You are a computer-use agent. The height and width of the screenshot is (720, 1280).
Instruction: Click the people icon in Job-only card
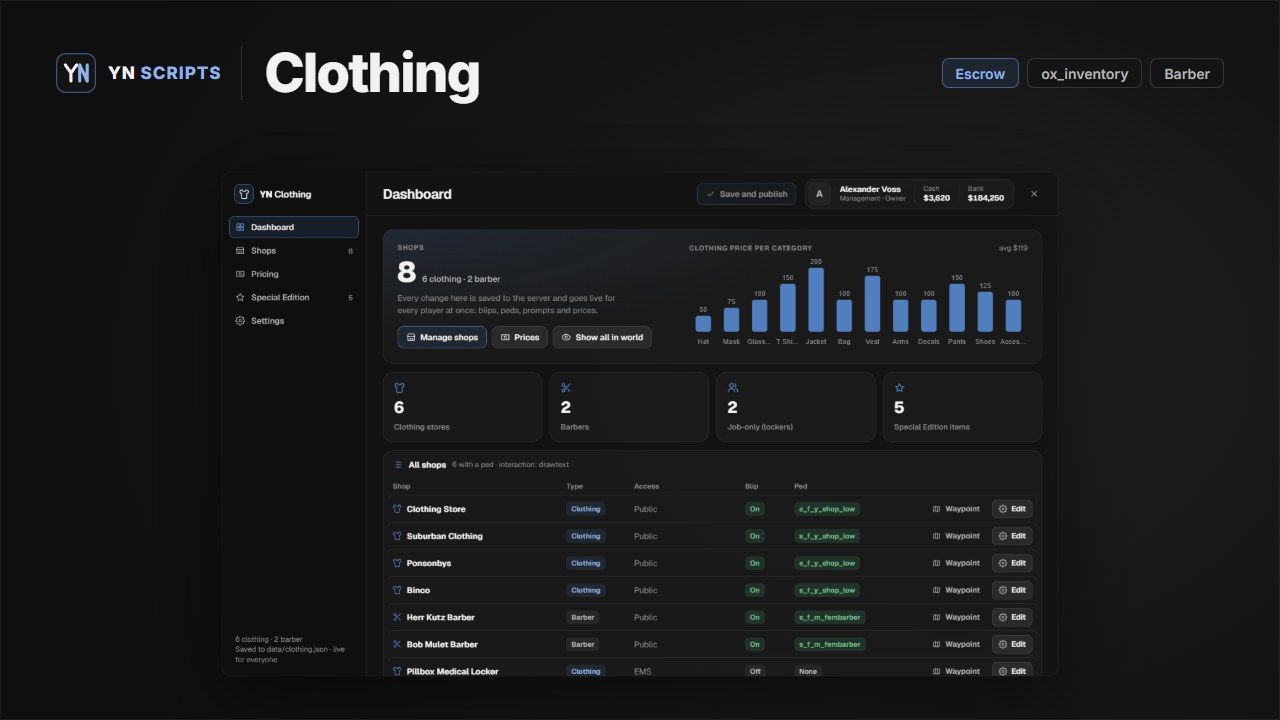(733, 388)
